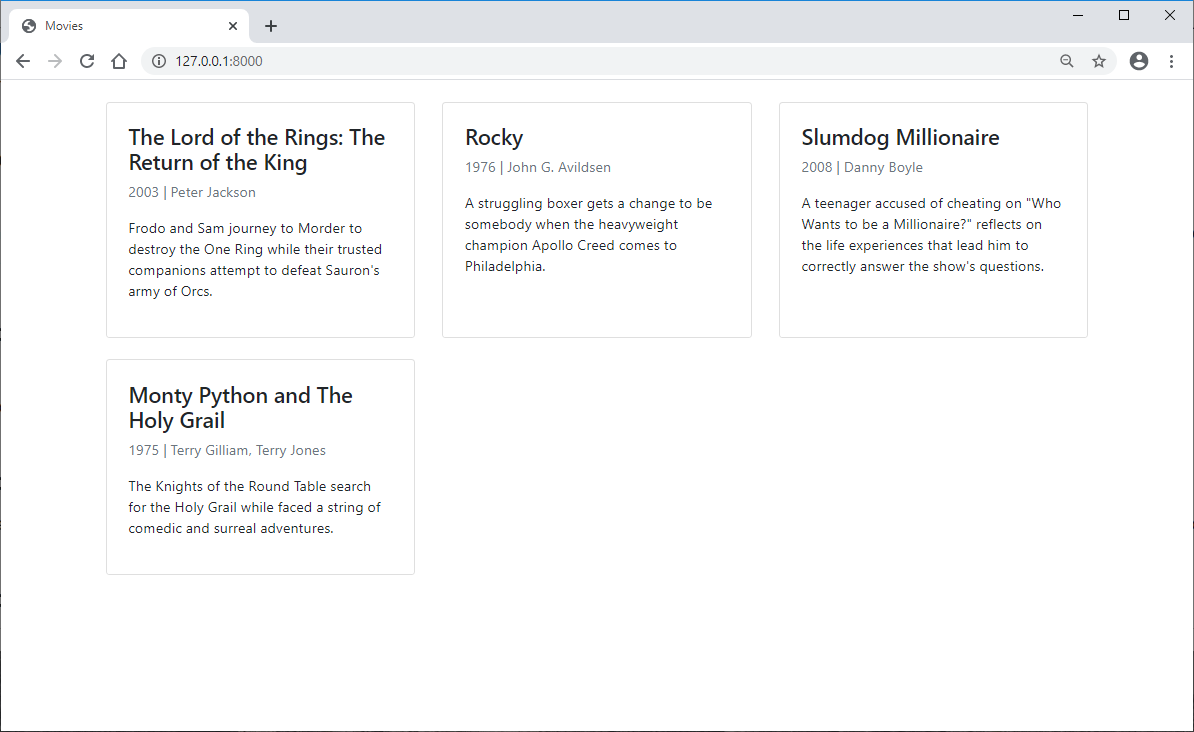Viewport: 1194px width, 732px height.
Task: Click the "2008 | Danny Boyle" subtitle
Action: click(862, 168)
